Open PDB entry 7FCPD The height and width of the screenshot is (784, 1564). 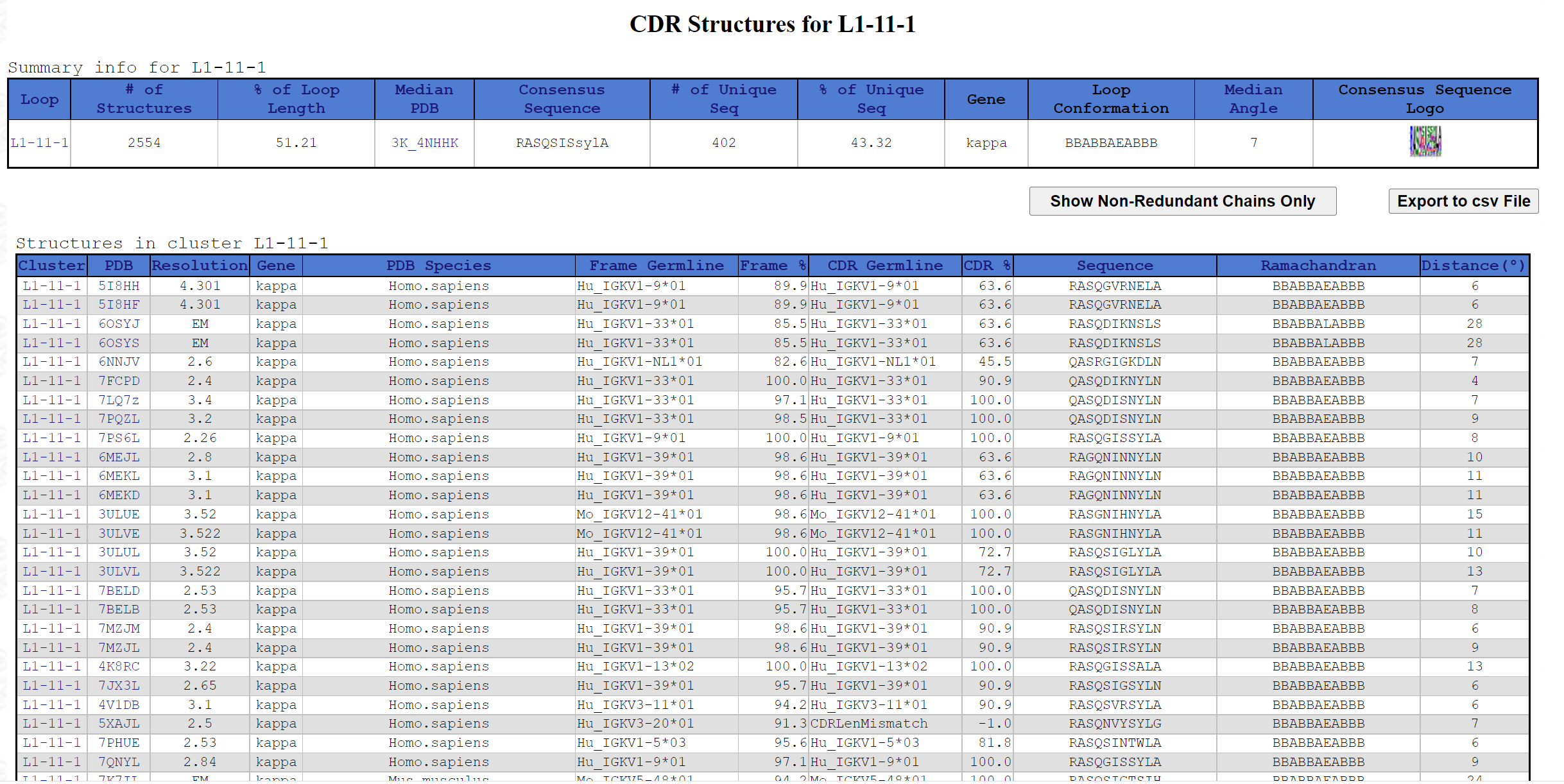coord(119,381)
